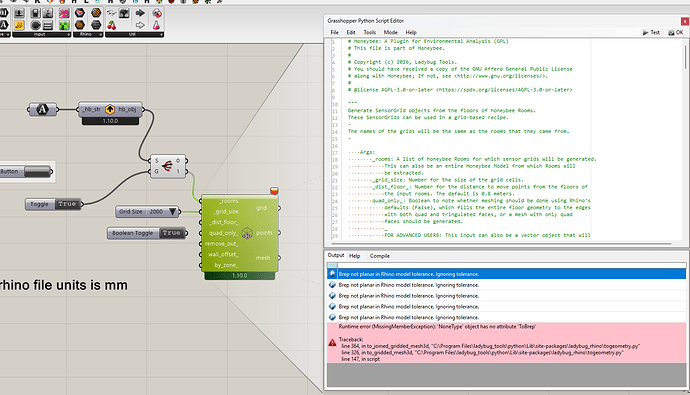Click the code editor vertical scrollbar
690x395 pixels.
pos(685,55)
